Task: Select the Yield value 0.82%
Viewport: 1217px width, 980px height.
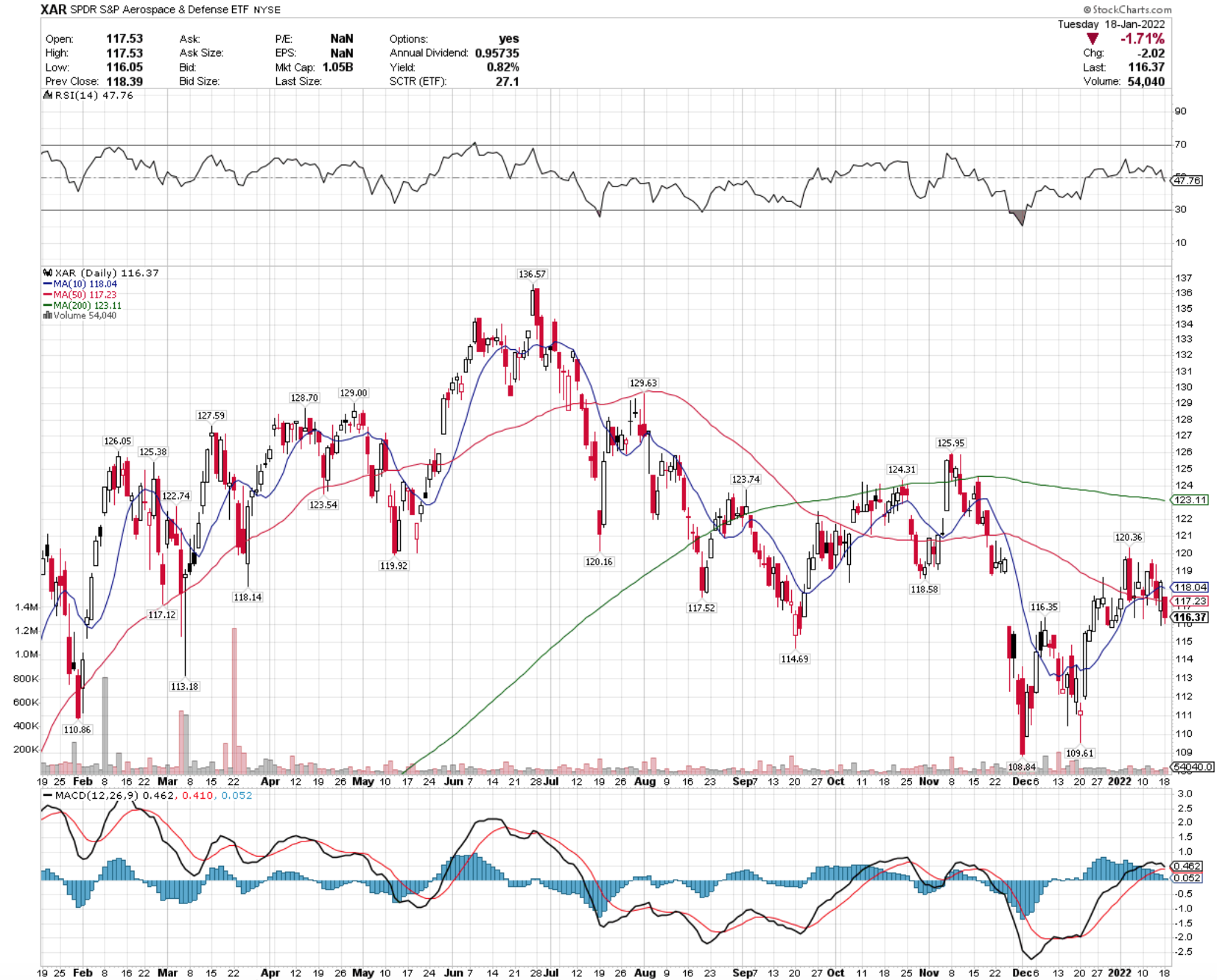Action: [x=502, y=67]
